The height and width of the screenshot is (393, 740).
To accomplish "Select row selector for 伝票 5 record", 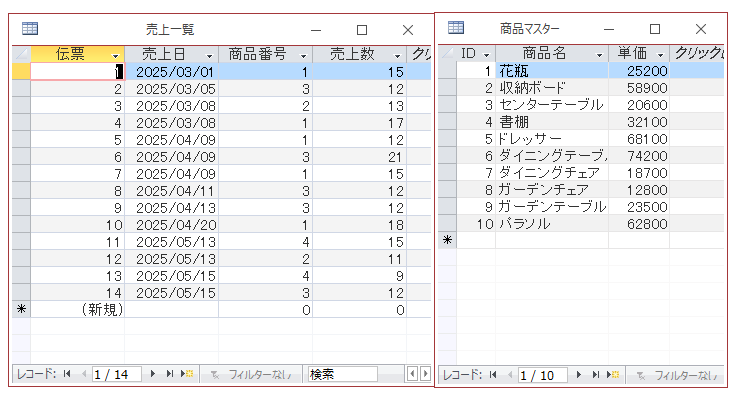I will [21, 140].
